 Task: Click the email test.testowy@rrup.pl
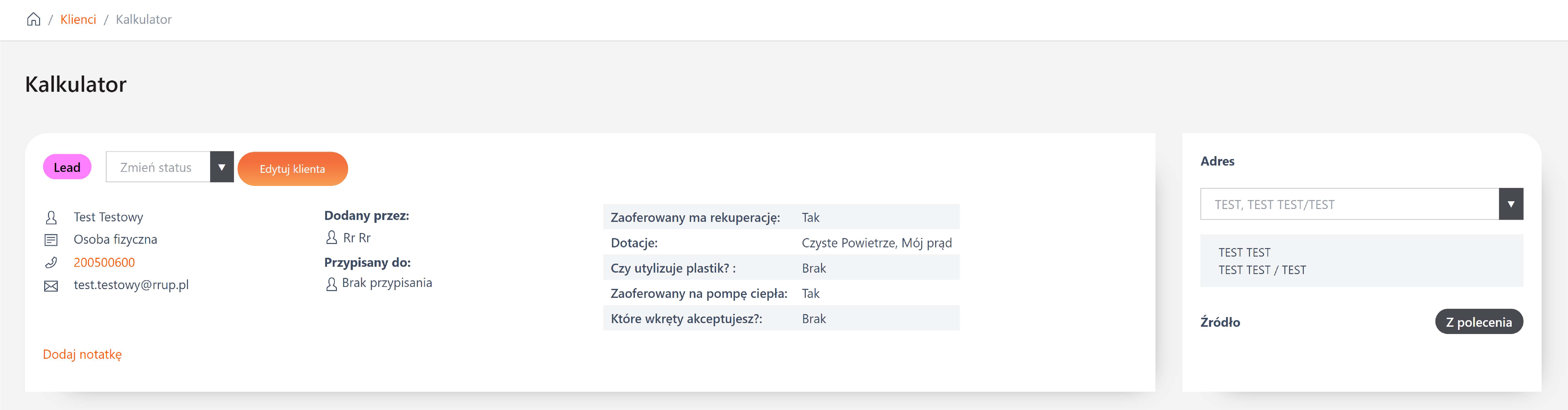(131, 285)
